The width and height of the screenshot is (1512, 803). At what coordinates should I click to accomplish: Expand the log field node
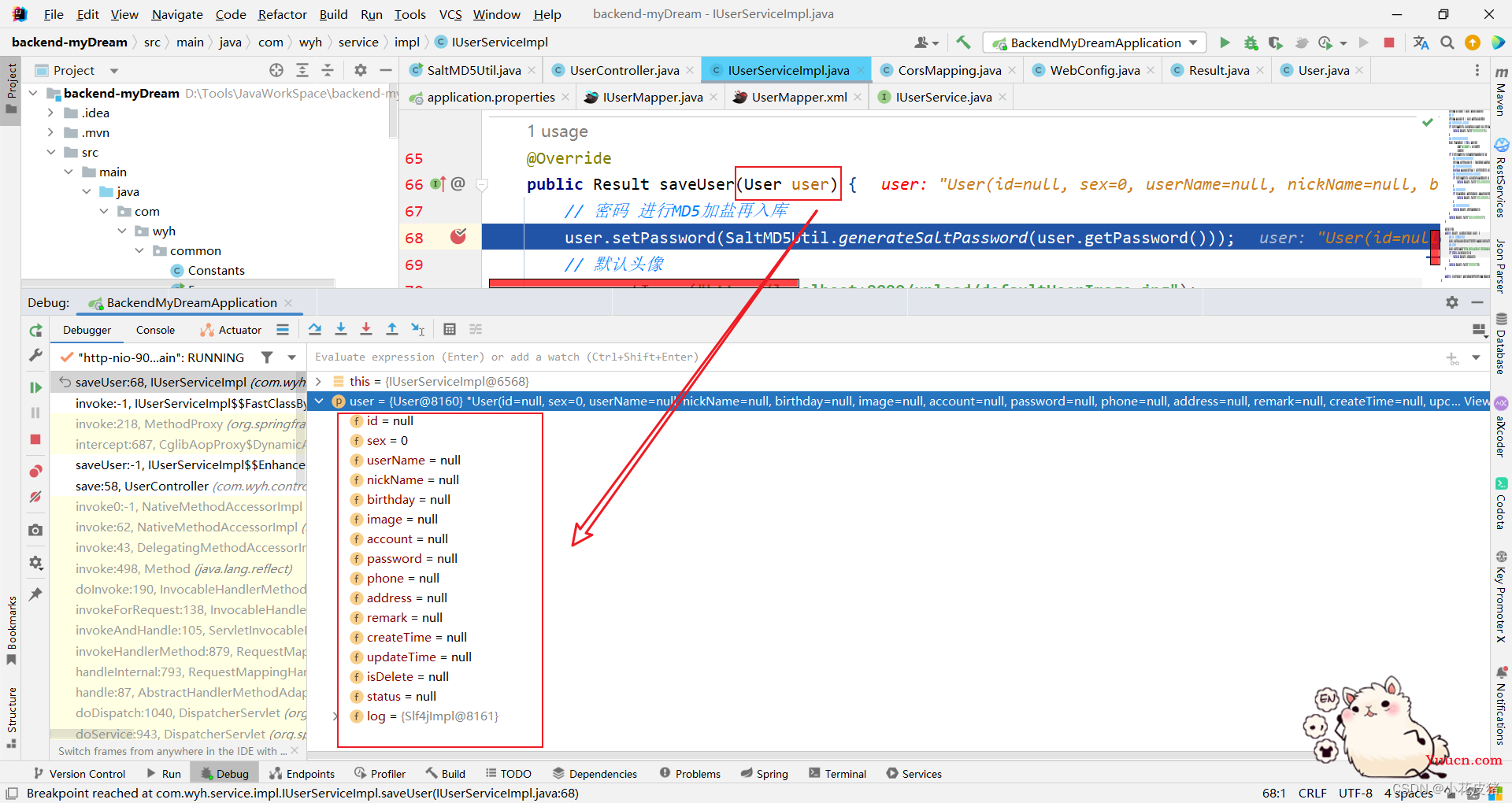(335, 716)
